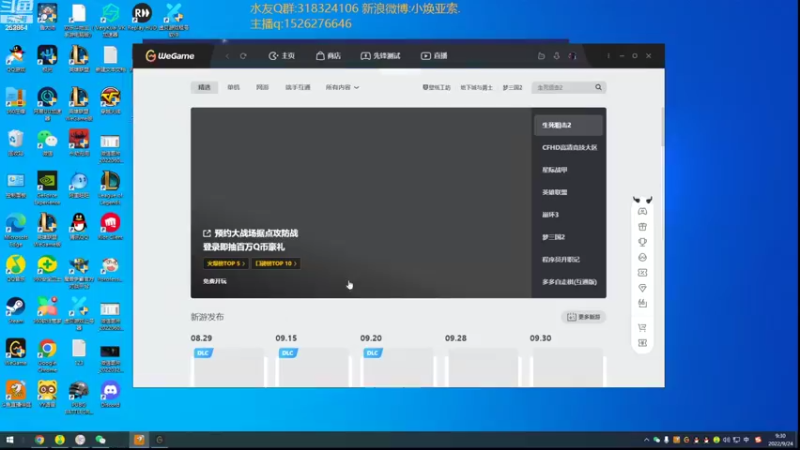
Task: Click the WeGame logo in the header
Action: click(170, 56)
